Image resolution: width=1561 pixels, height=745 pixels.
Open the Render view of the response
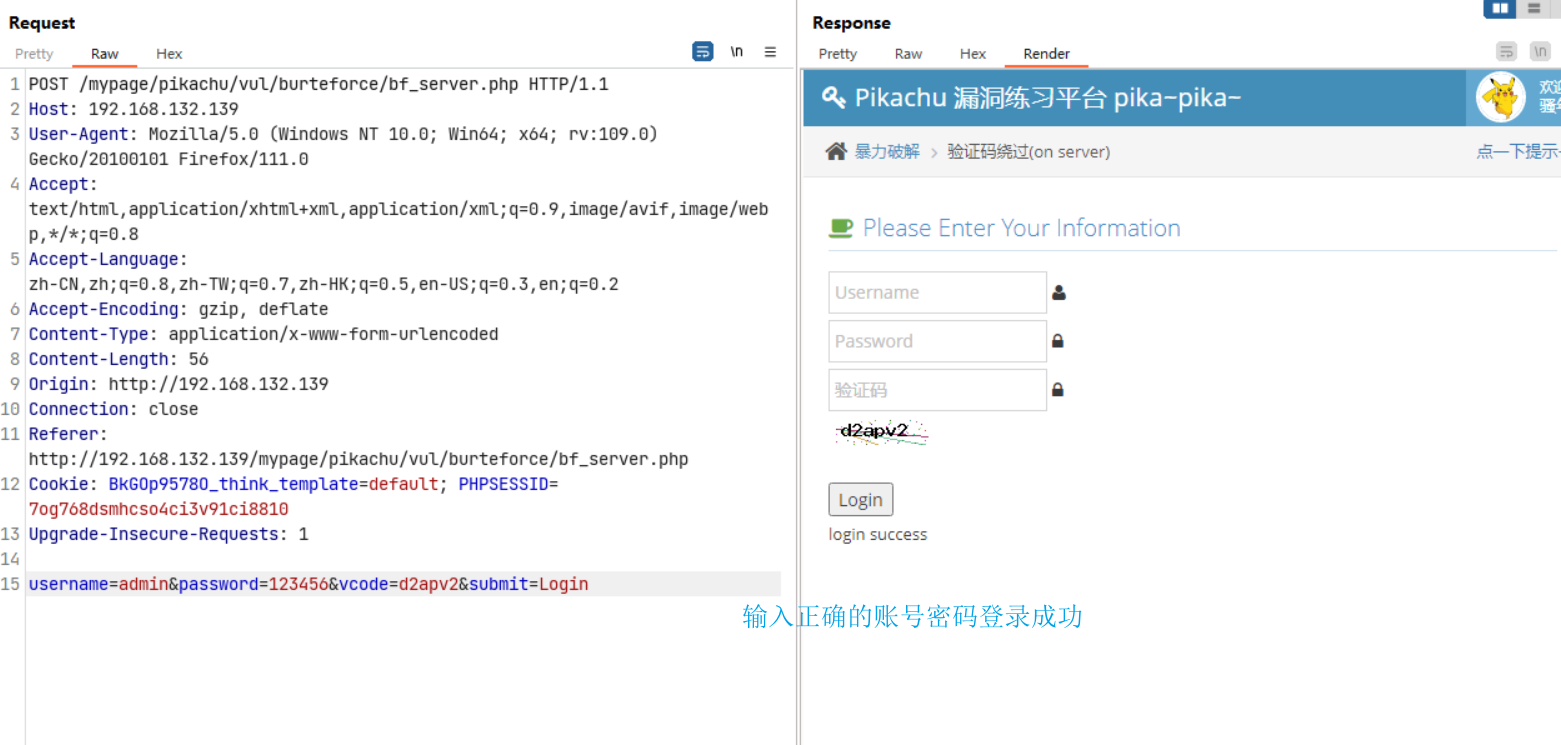coord(1045,53)
